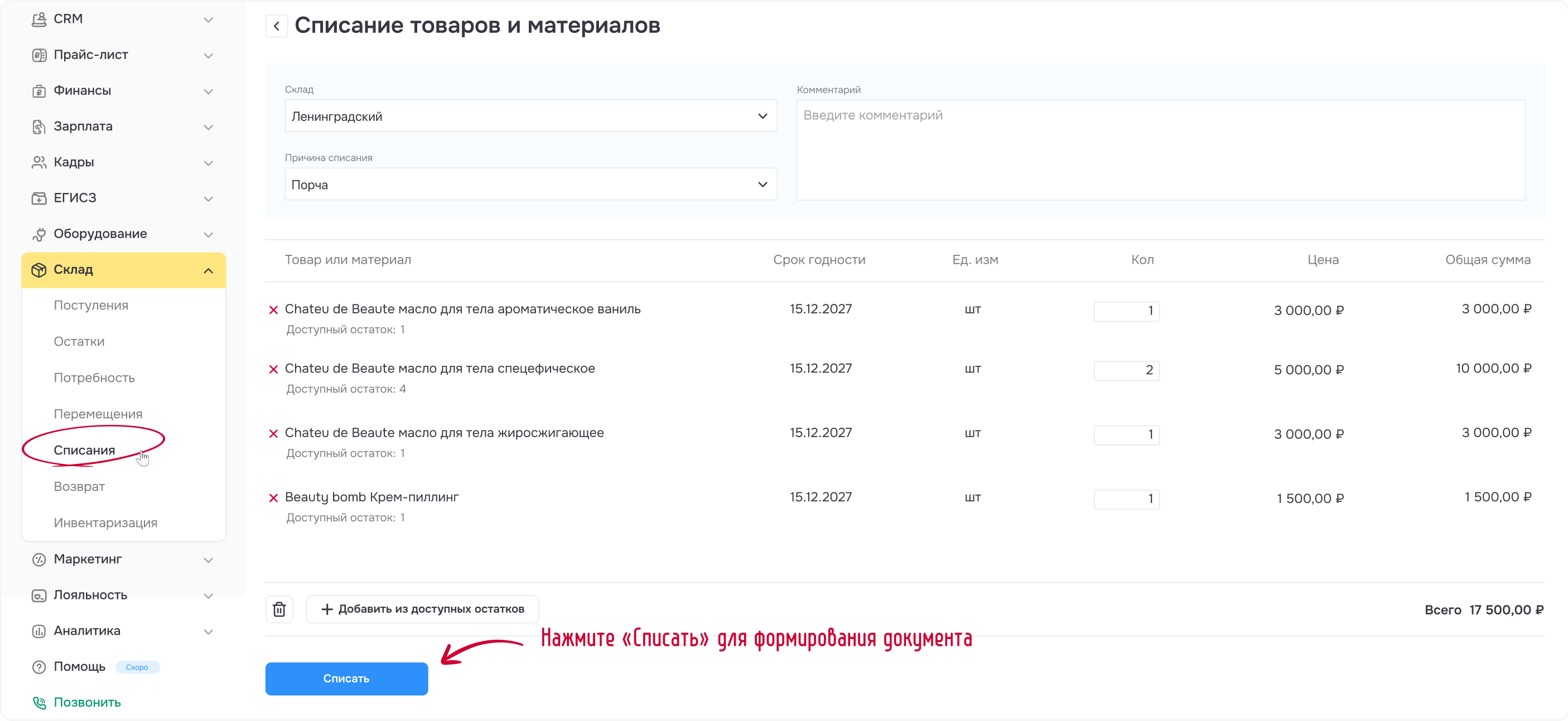Click the Аналитика chart icon

pos(39,632)
